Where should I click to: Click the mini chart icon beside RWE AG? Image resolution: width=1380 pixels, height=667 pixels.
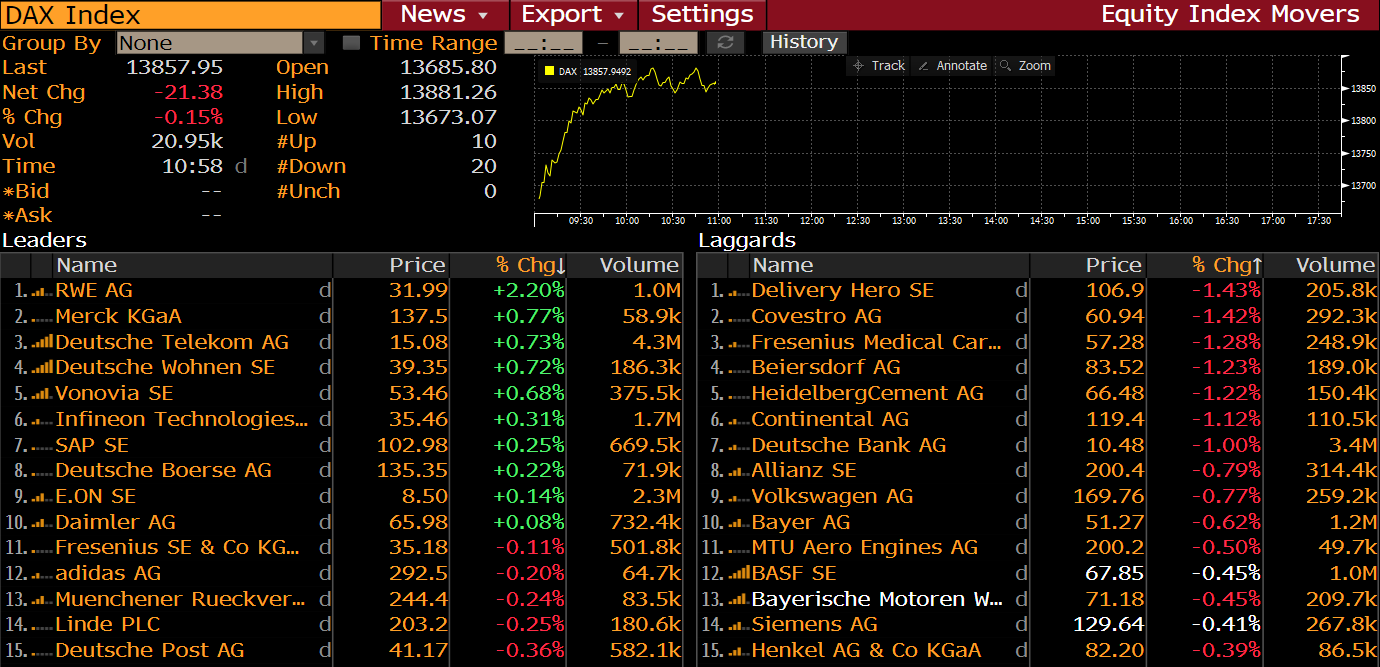point(41,291)
